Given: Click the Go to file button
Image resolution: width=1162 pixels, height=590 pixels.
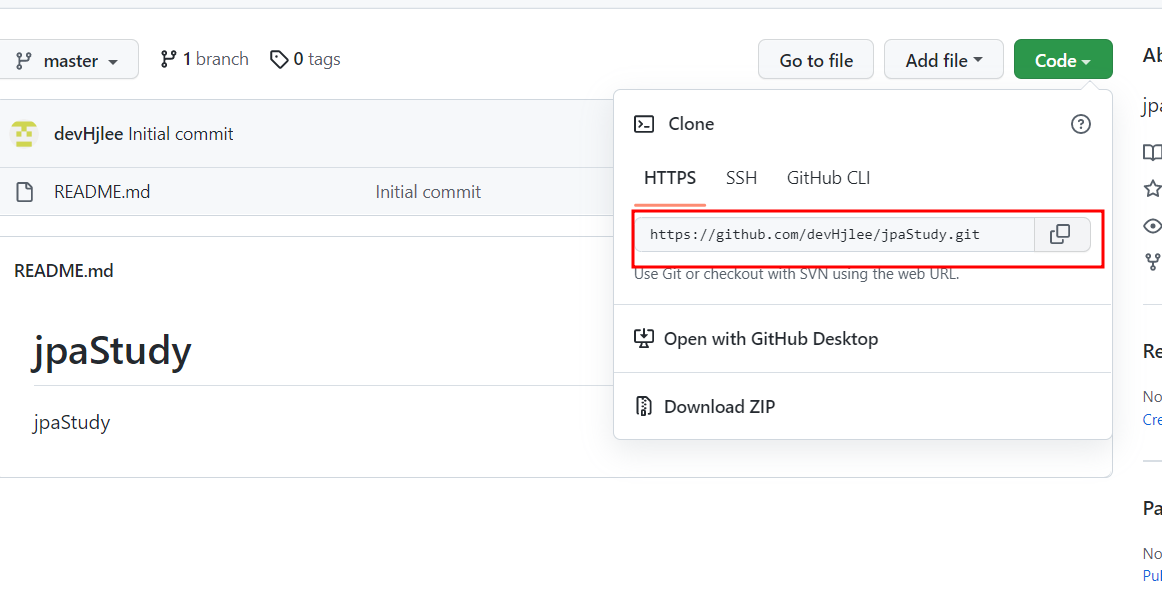Looking at the screenshot, I should click(x=816, y=59).
